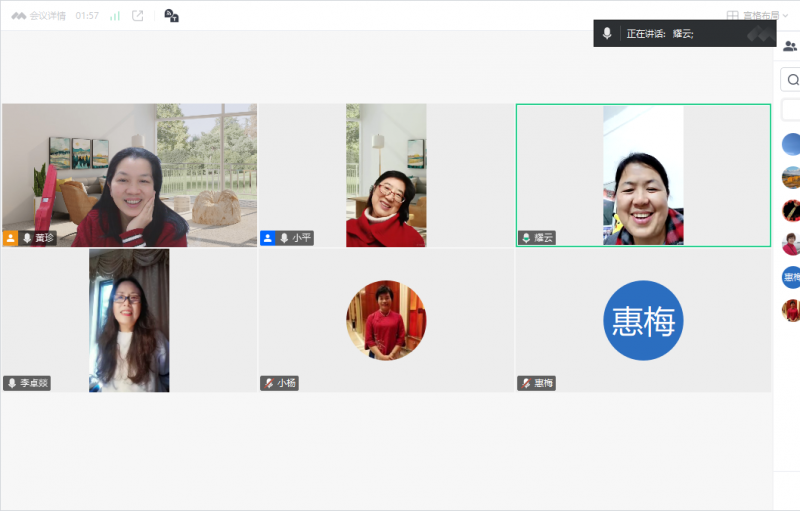The height and width of the screenshot is (511, 800).
Task: Click the member search field
Action: click(x=793, y=80)
